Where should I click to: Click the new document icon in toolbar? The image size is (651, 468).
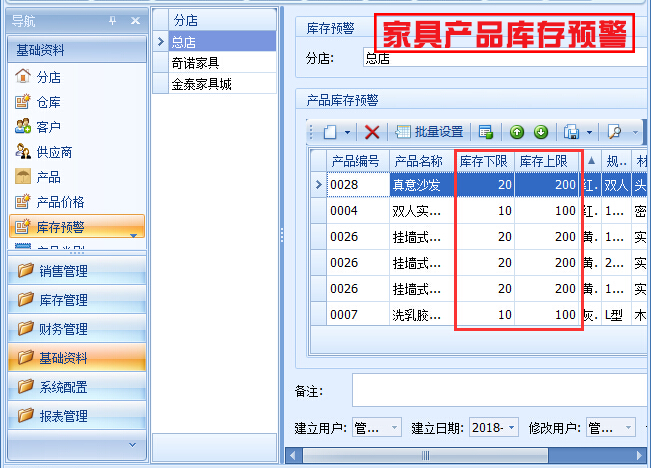tap(329, 132)
